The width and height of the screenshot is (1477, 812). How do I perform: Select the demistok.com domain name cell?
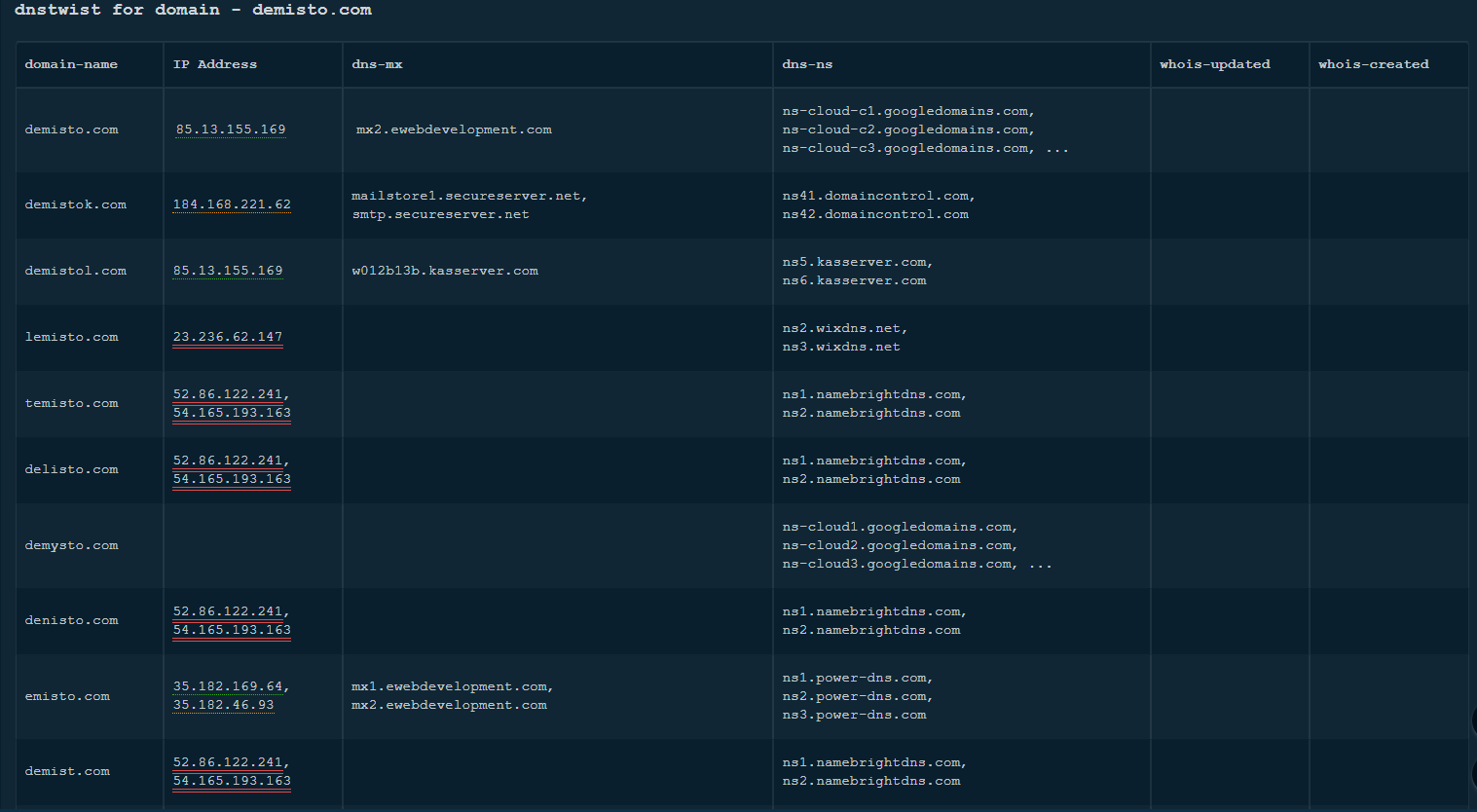[x=76, y=204]
